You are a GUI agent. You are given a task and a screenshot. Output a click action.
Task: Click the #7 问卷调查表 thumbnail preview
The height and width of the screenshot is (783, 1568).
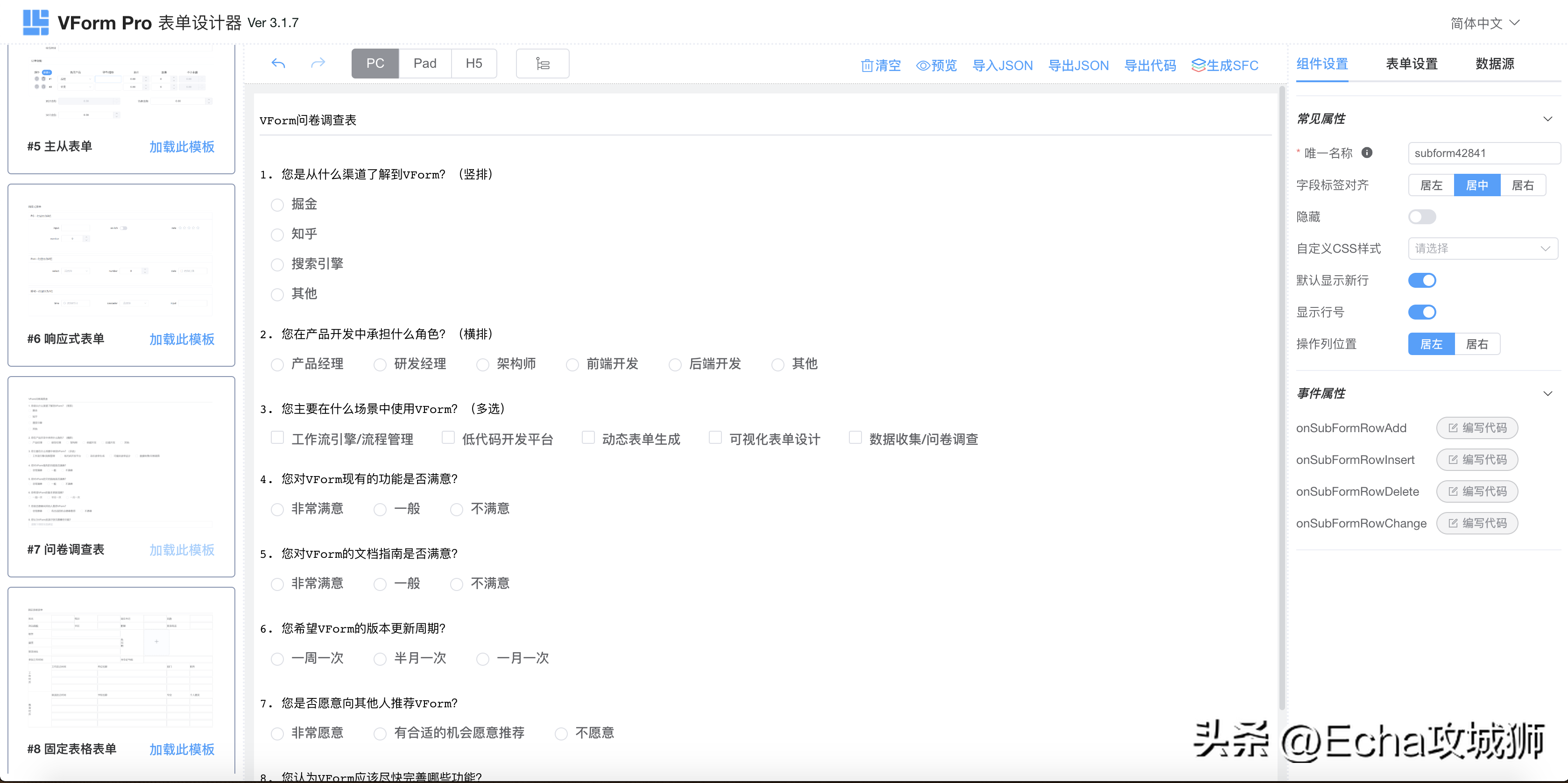point(121,461)
